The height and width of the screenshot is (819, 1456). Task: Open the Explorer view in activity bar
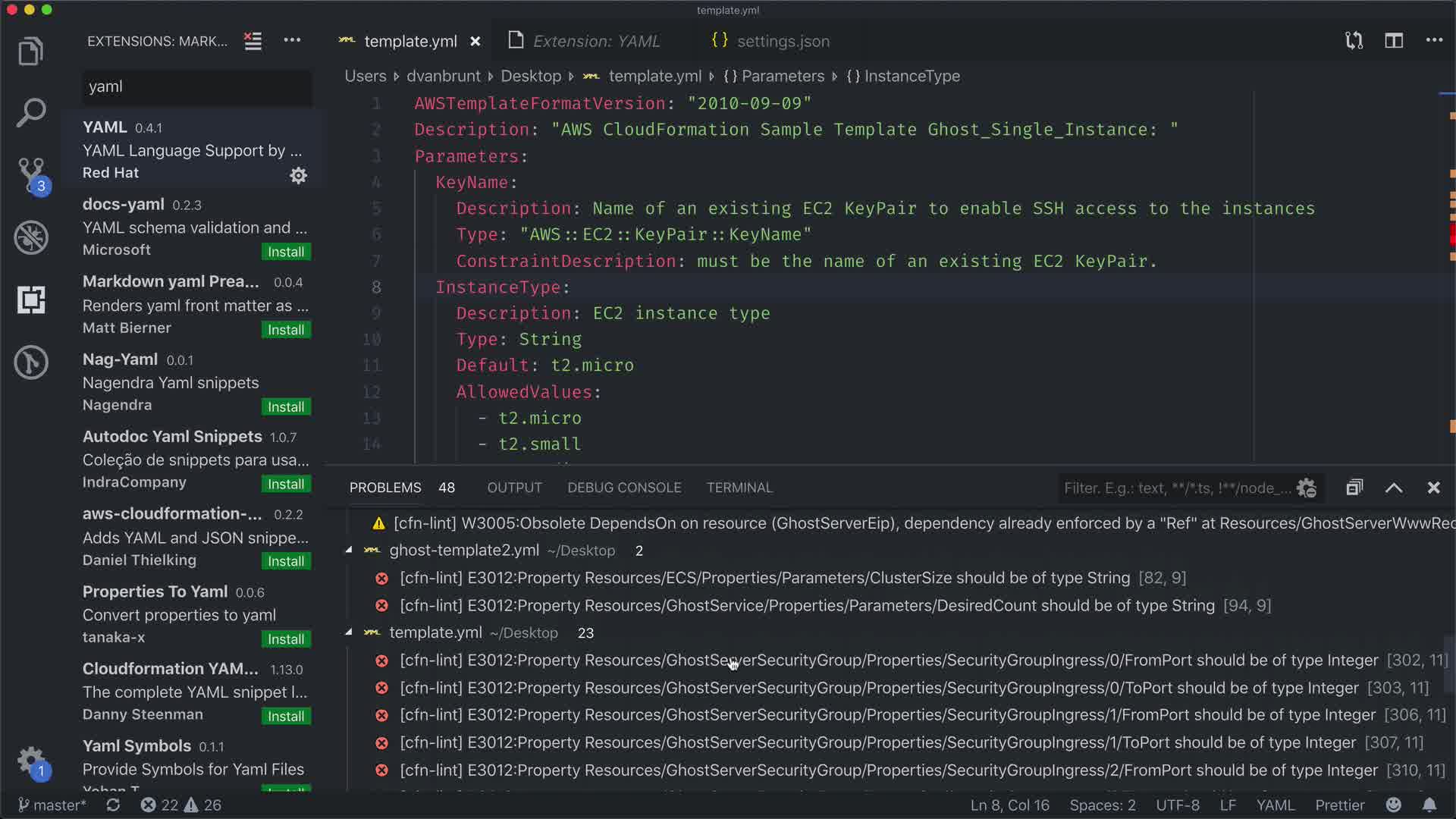(x=30, y=52)
